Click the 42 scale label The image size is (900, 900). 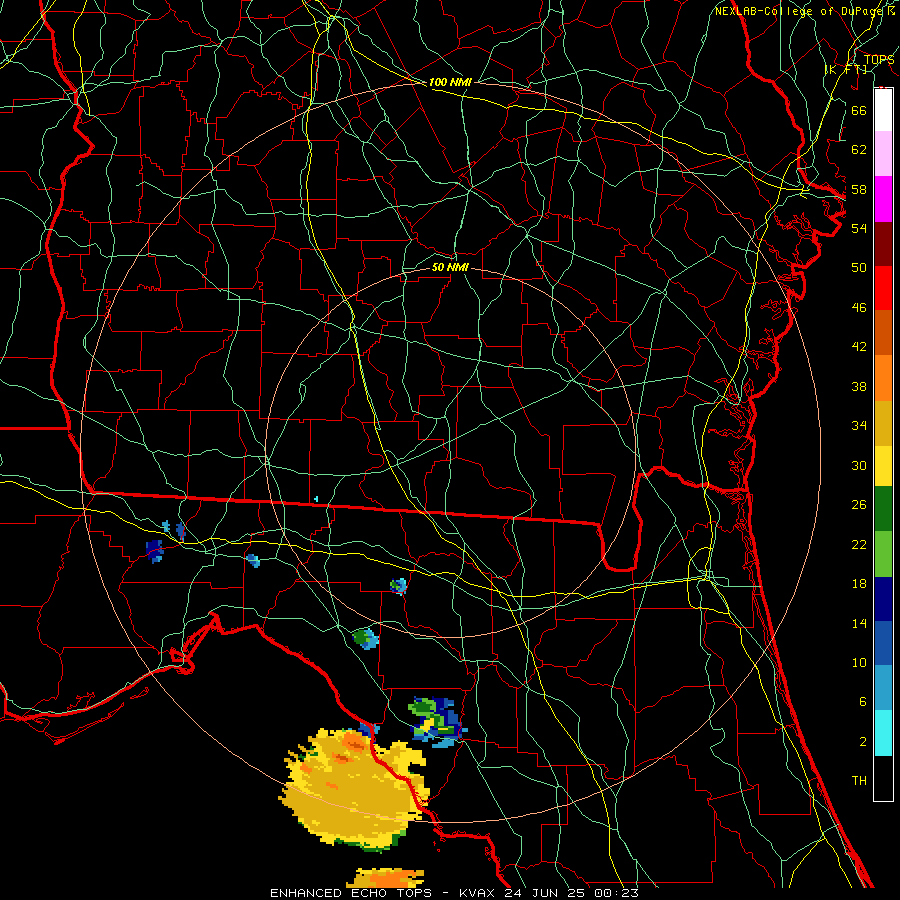859,347
